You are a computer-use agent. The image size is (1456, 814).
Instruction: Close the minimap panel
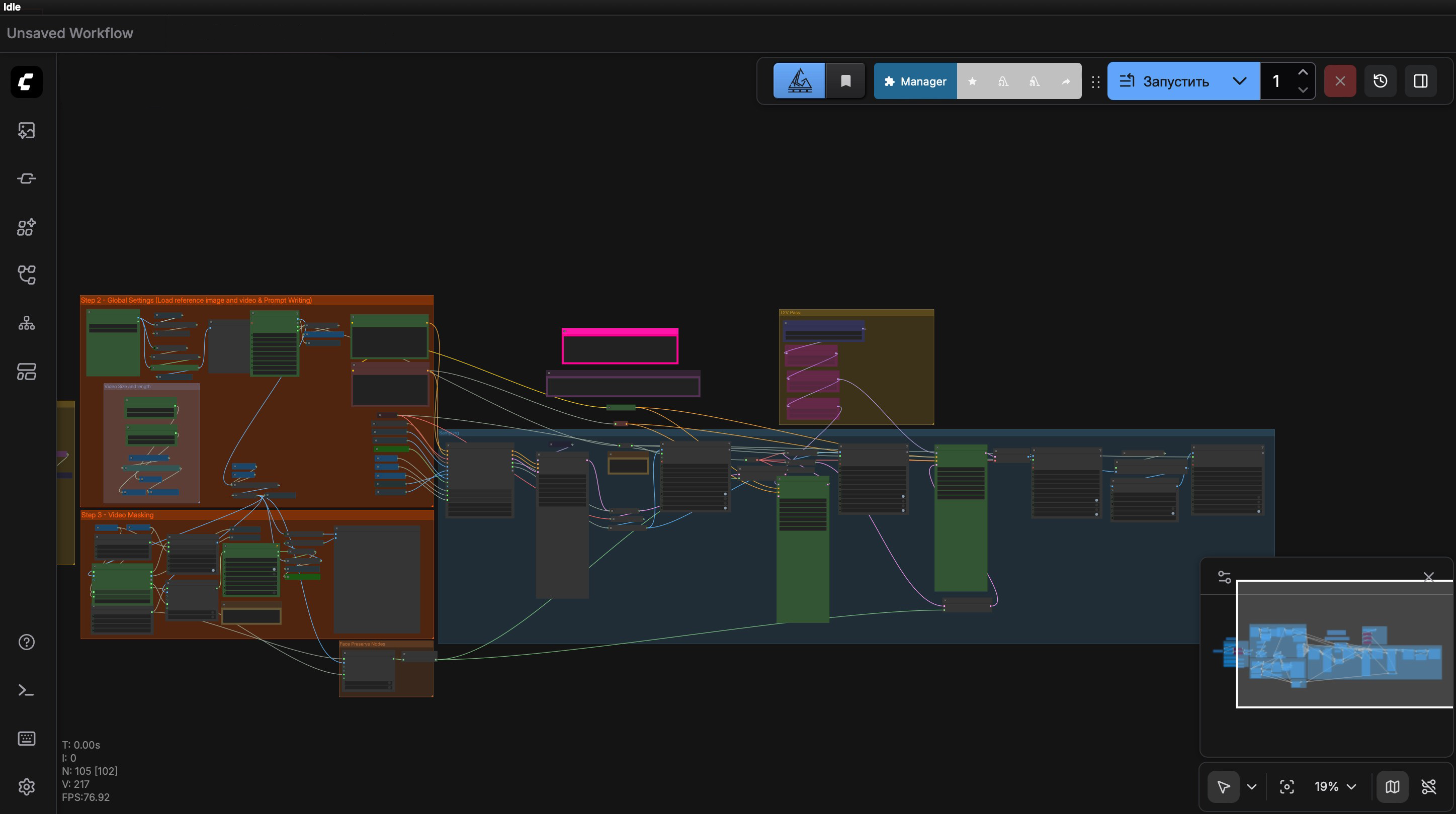pyautogui.click(x=1429, y=577)
